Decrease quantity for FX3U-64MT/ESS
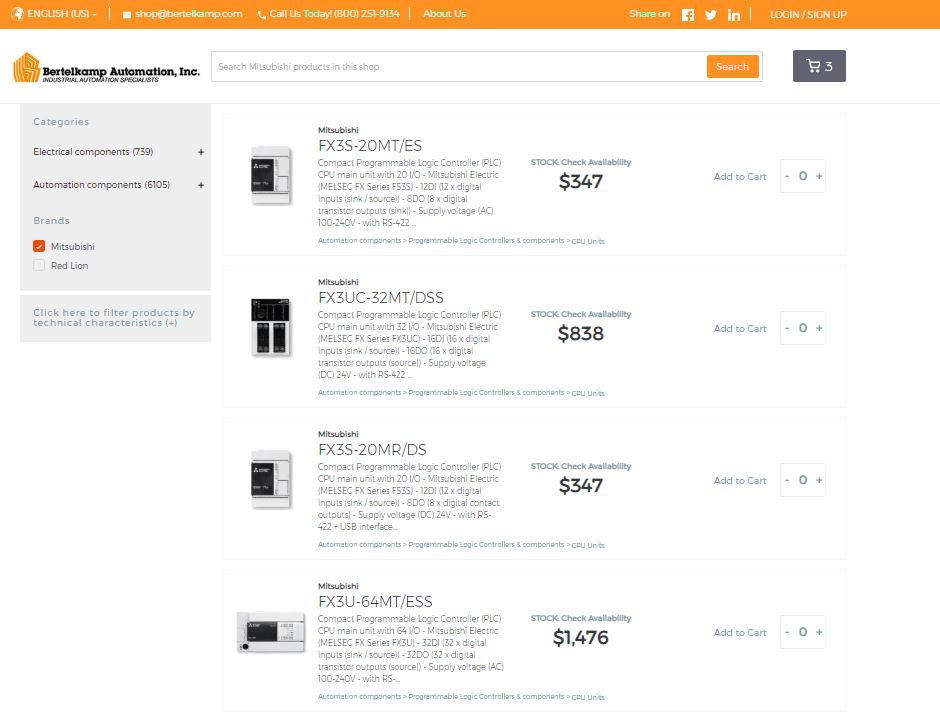940x718 pixels. (x=787, y=632)
